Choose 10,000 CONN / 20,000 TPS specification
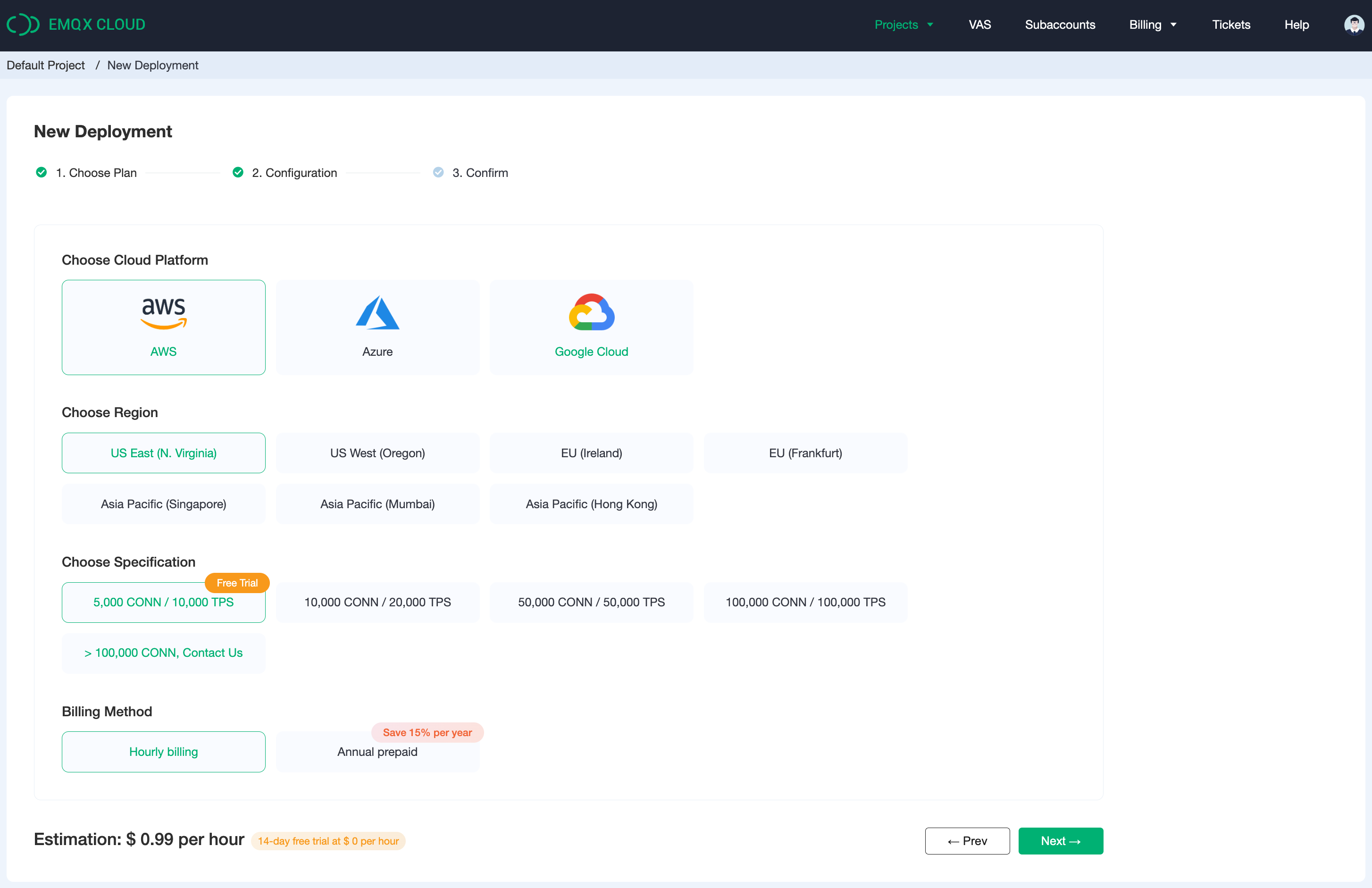The image size is (1372, 888). point(377,603)
